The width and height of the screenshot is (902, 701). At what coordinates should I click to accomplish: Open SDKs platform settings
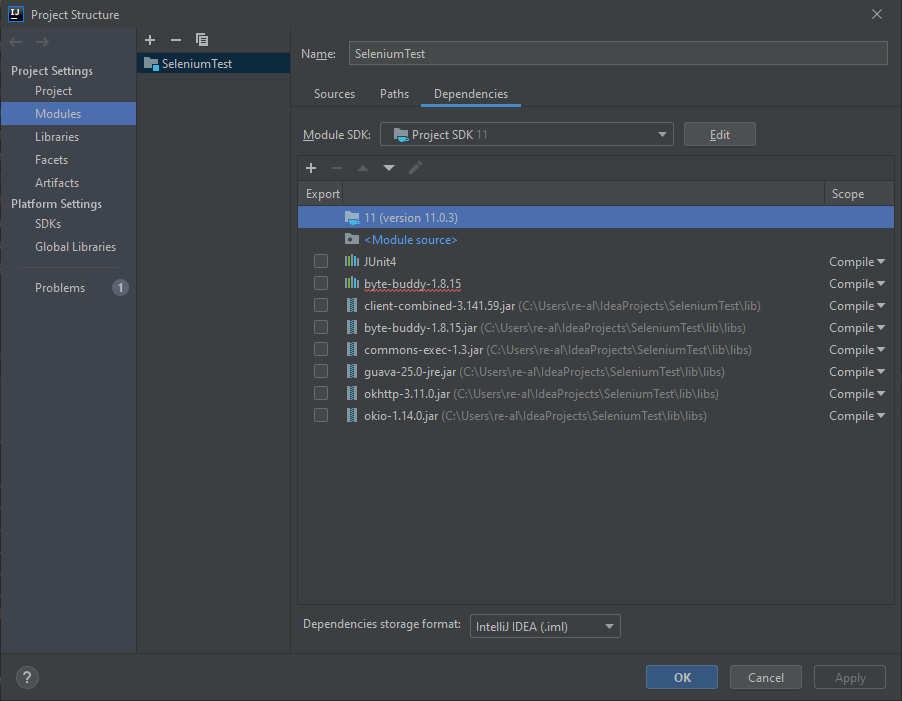click(x=48, y=224)
